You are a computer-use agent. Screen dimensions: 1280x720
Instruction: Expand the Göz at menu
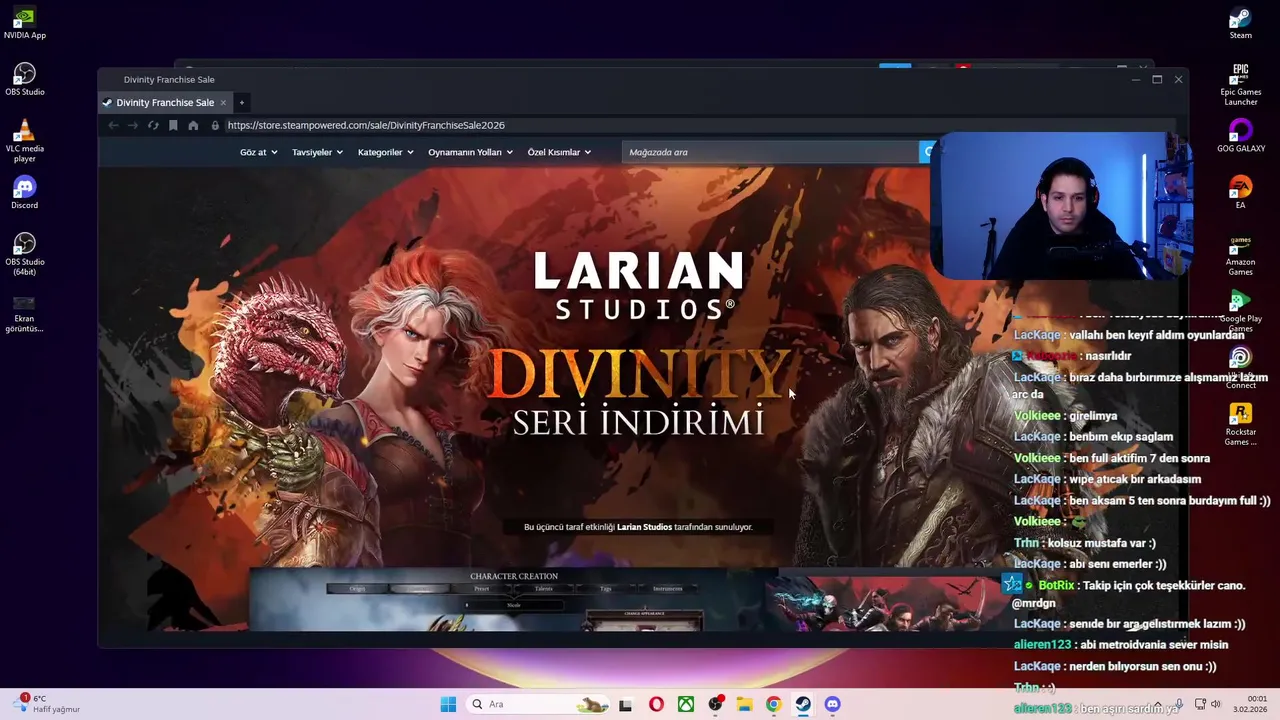(x=258, y=152)
